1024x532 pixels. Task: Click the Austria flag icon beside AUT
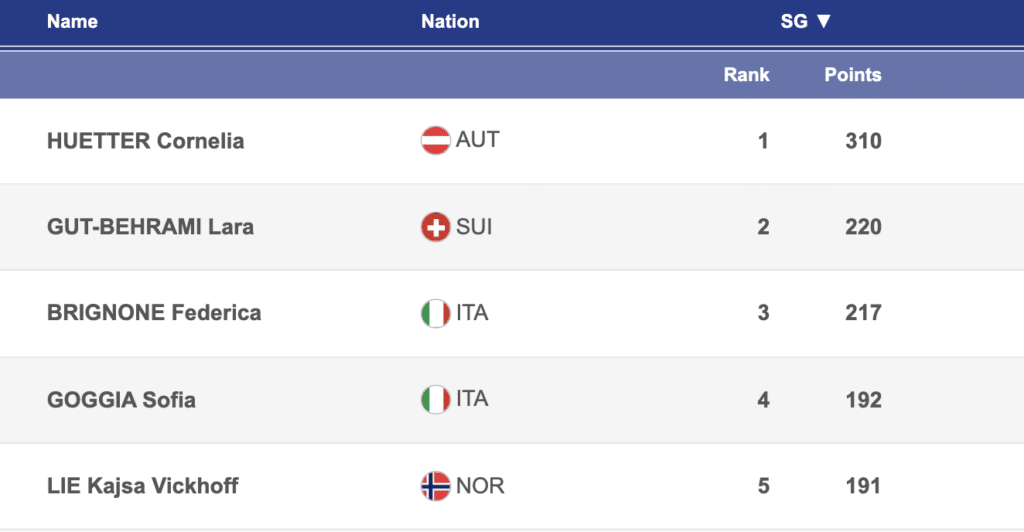tap(436, 140)
